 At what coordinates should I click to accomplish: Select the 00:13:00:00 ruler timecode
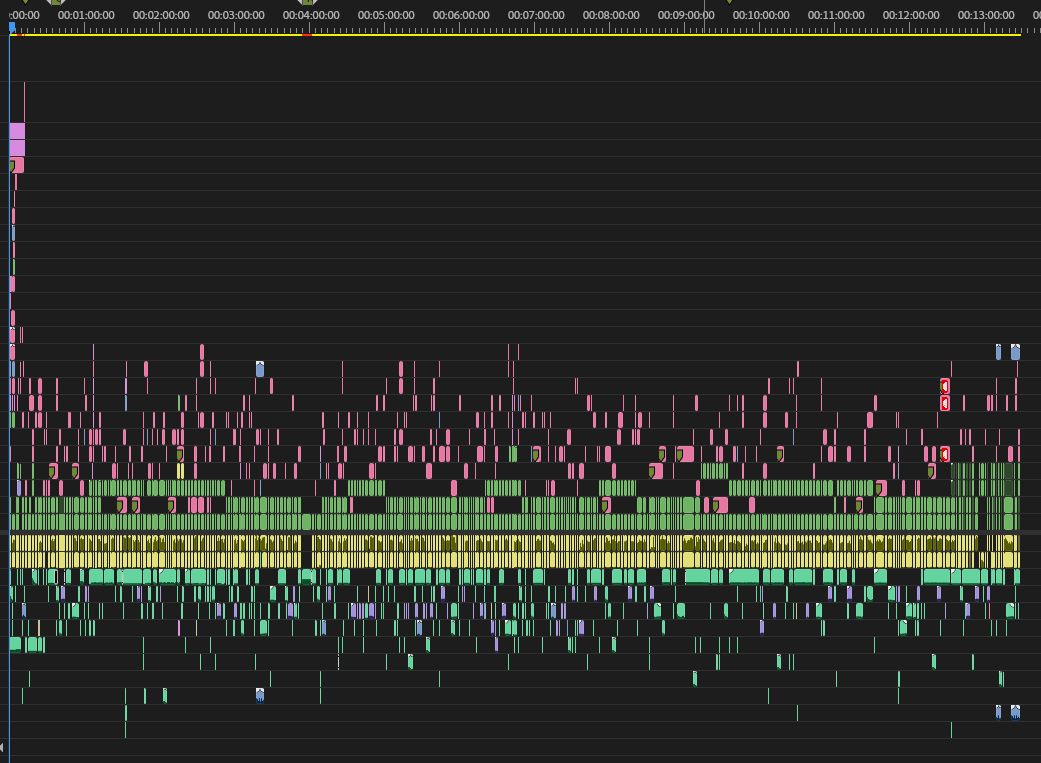pos(987,15)
